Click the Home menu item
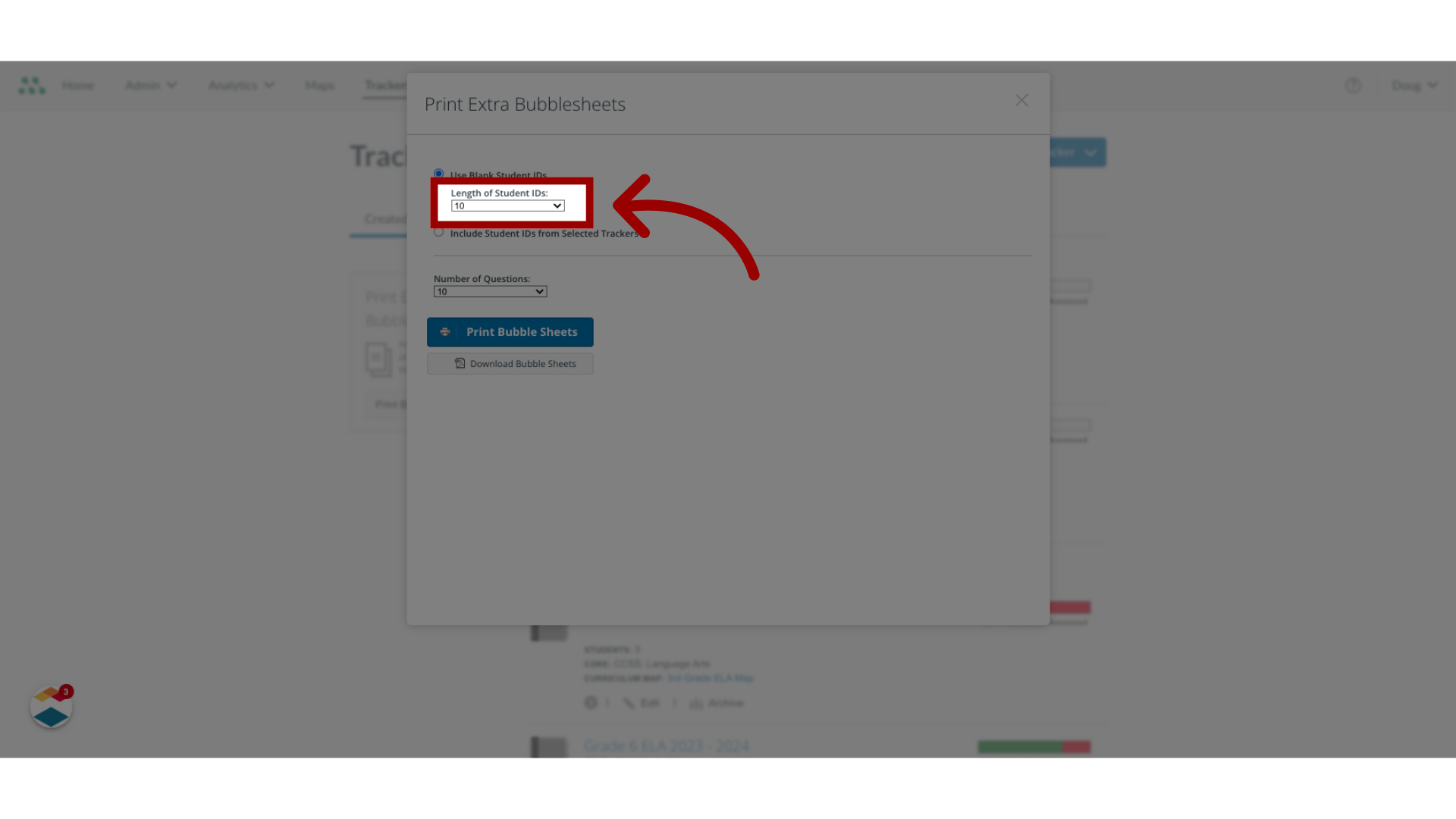The width and height of the screenshot is (1456, 819). tap(78, 85)
